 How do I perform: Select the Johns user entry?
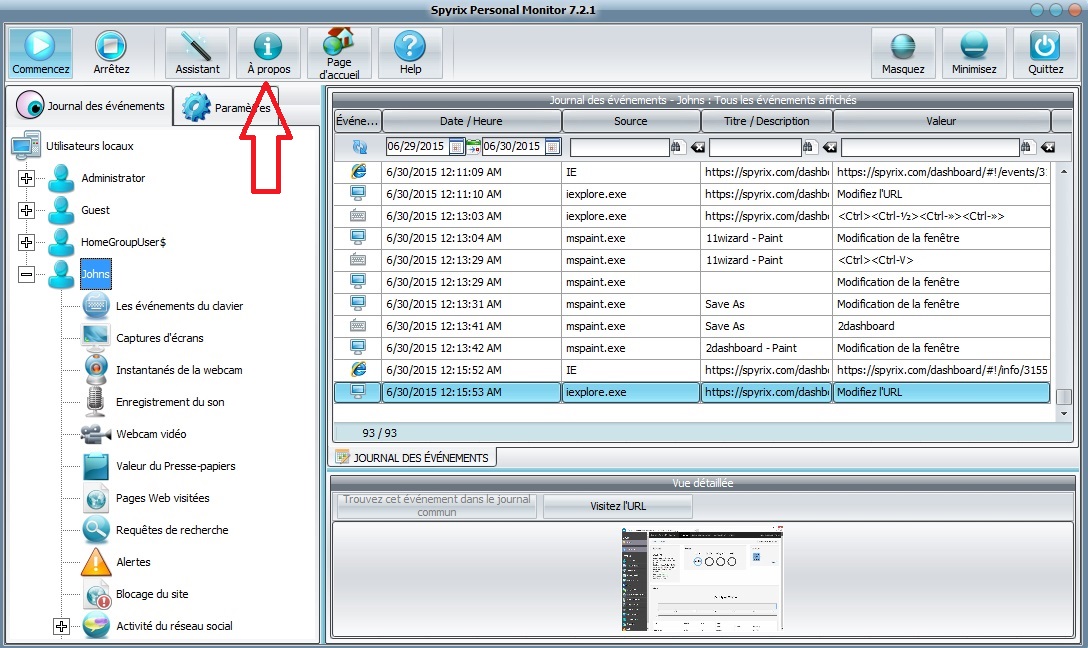click(x=96, y=274)
